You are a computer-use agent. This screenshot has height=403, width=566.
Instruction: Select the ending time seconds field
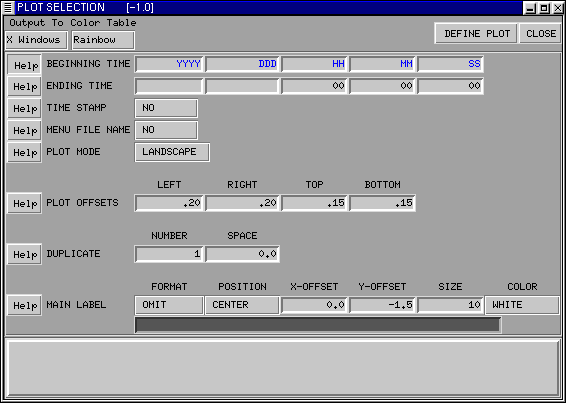tap(450, 86)
